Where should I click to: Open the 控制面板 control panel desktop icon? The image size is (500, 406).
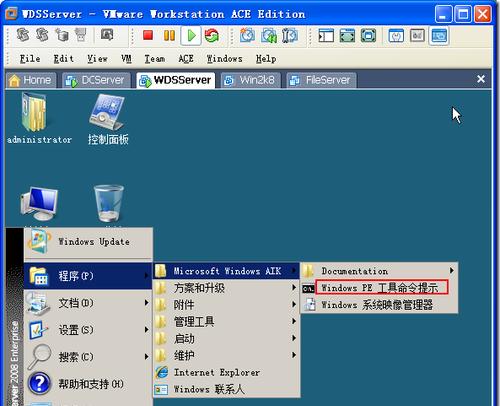pyautogui.click(x=108, y=119)
